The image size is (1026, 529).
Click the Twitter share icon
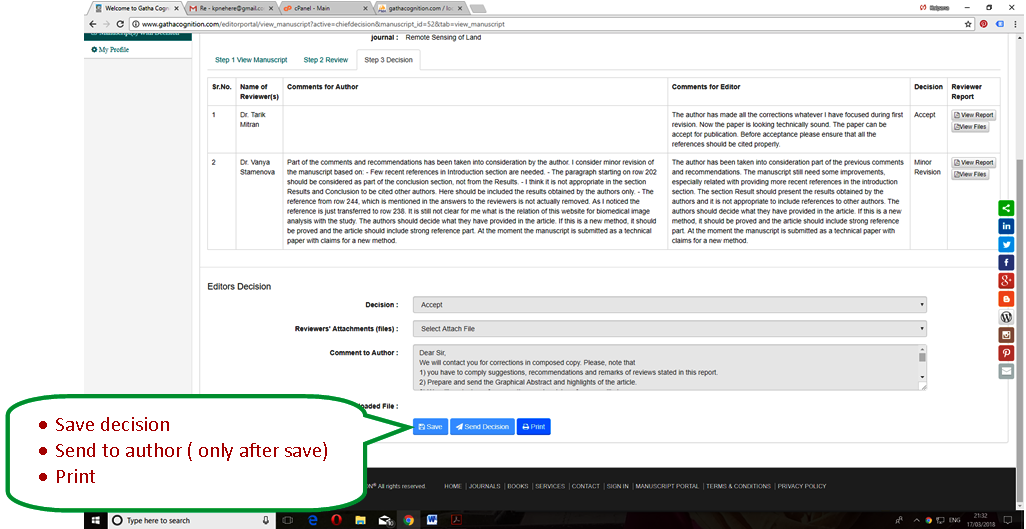[1006, 244]
